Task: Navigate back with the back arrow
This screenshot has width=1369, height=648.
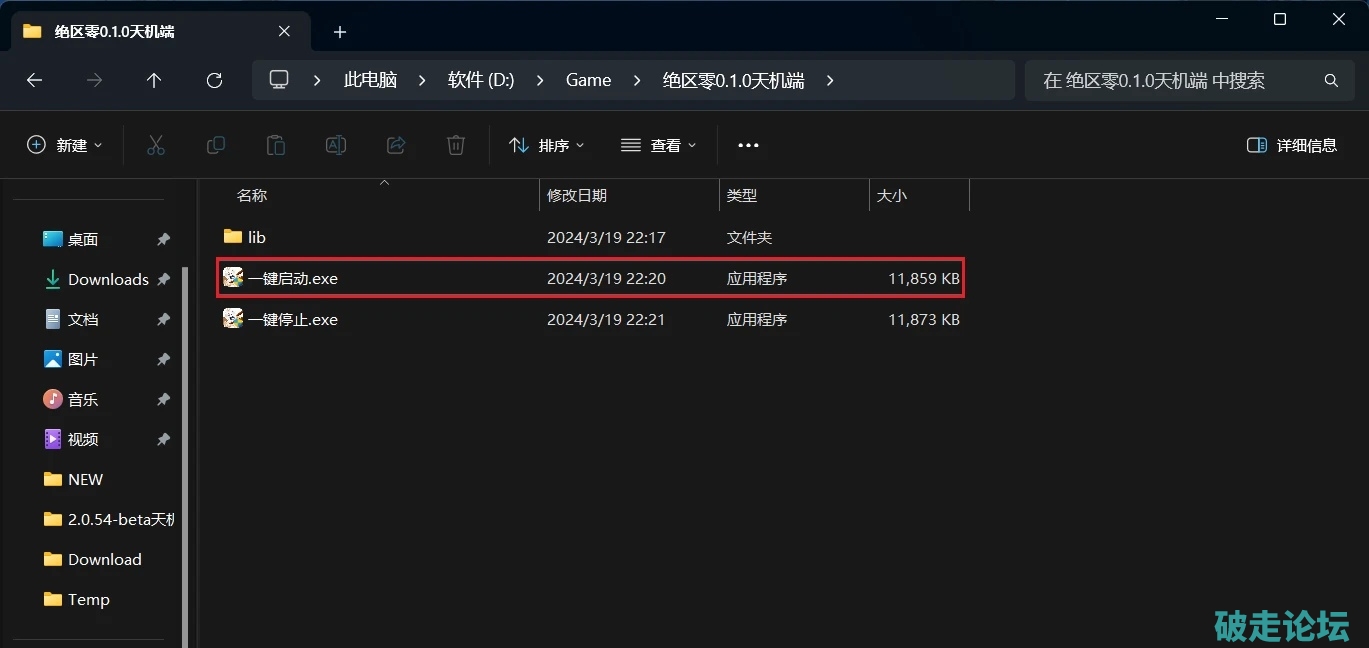Action: 34,80
